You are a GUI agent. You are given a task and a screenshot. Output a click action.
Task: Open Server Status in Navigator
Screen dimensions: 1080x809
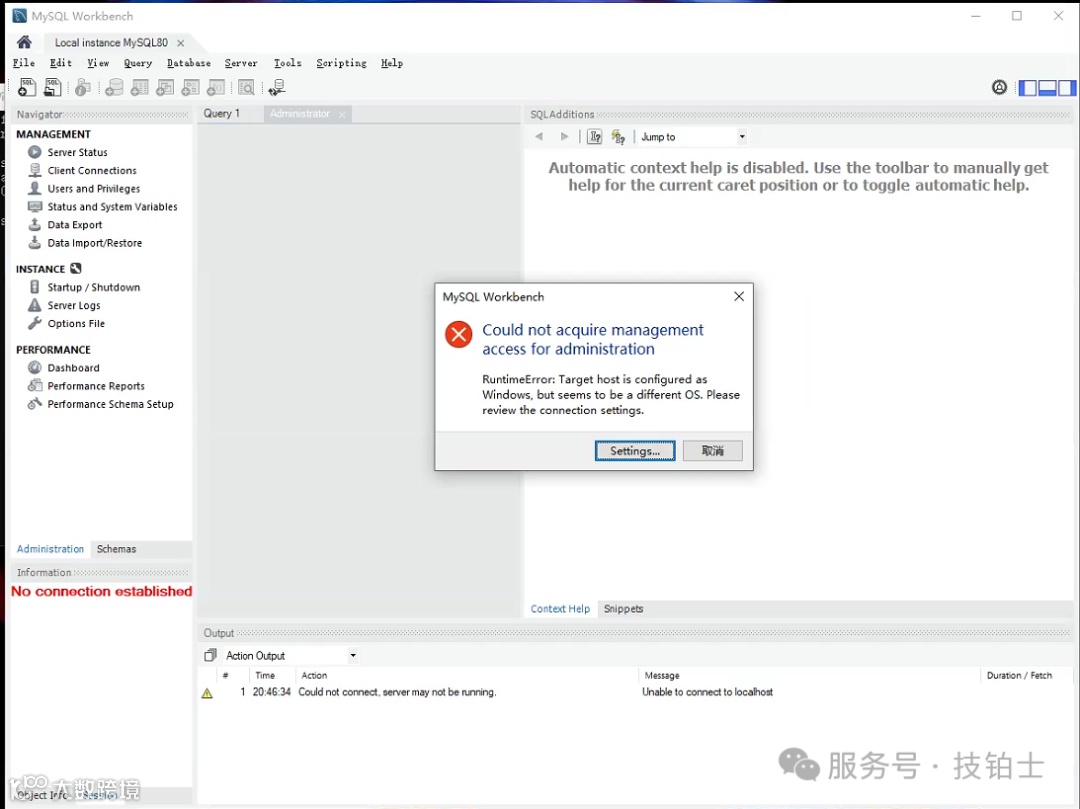point(77,152)
